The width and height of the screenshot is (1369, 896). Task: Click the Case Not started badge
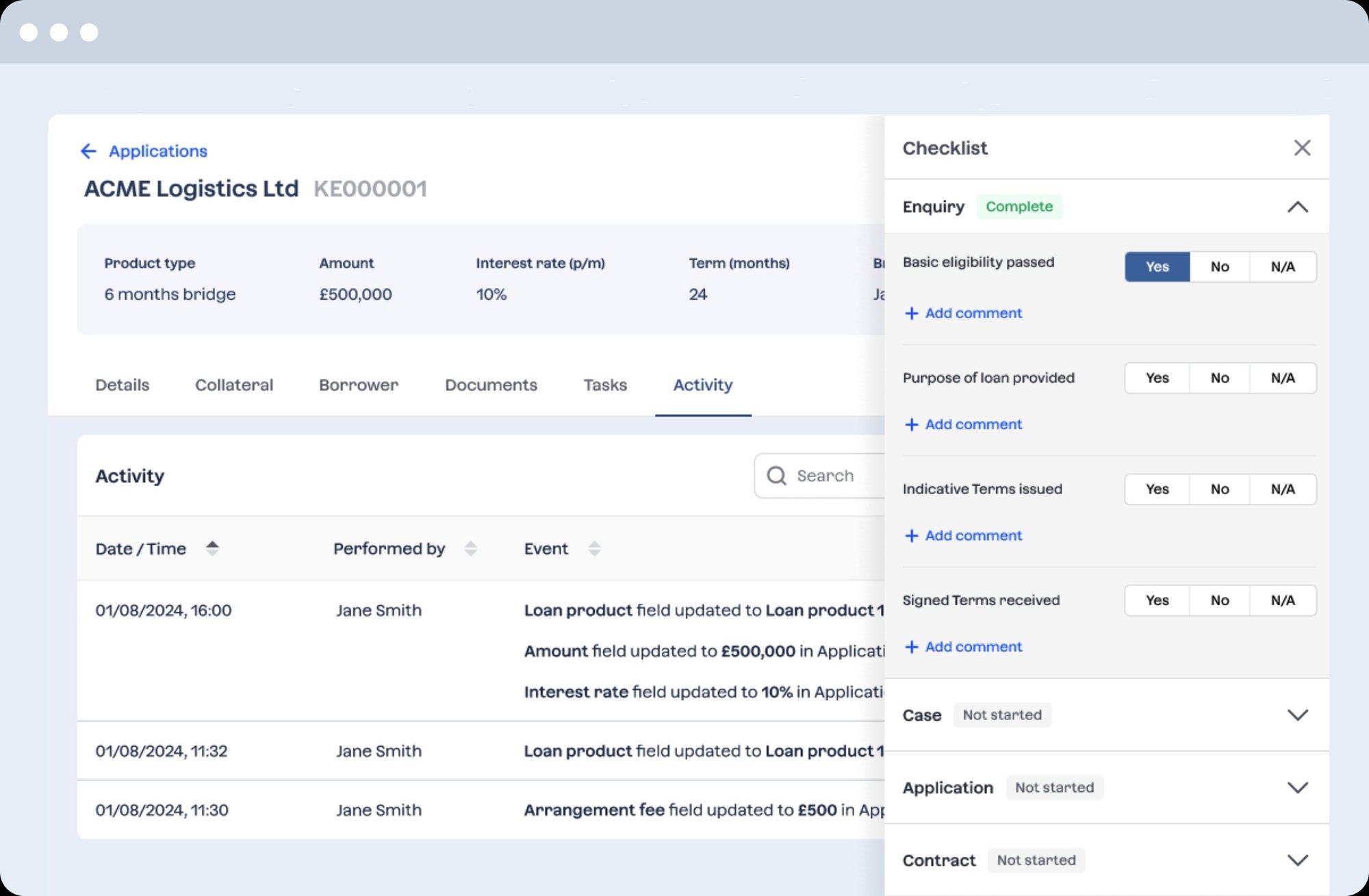(x=1002, y=715)
